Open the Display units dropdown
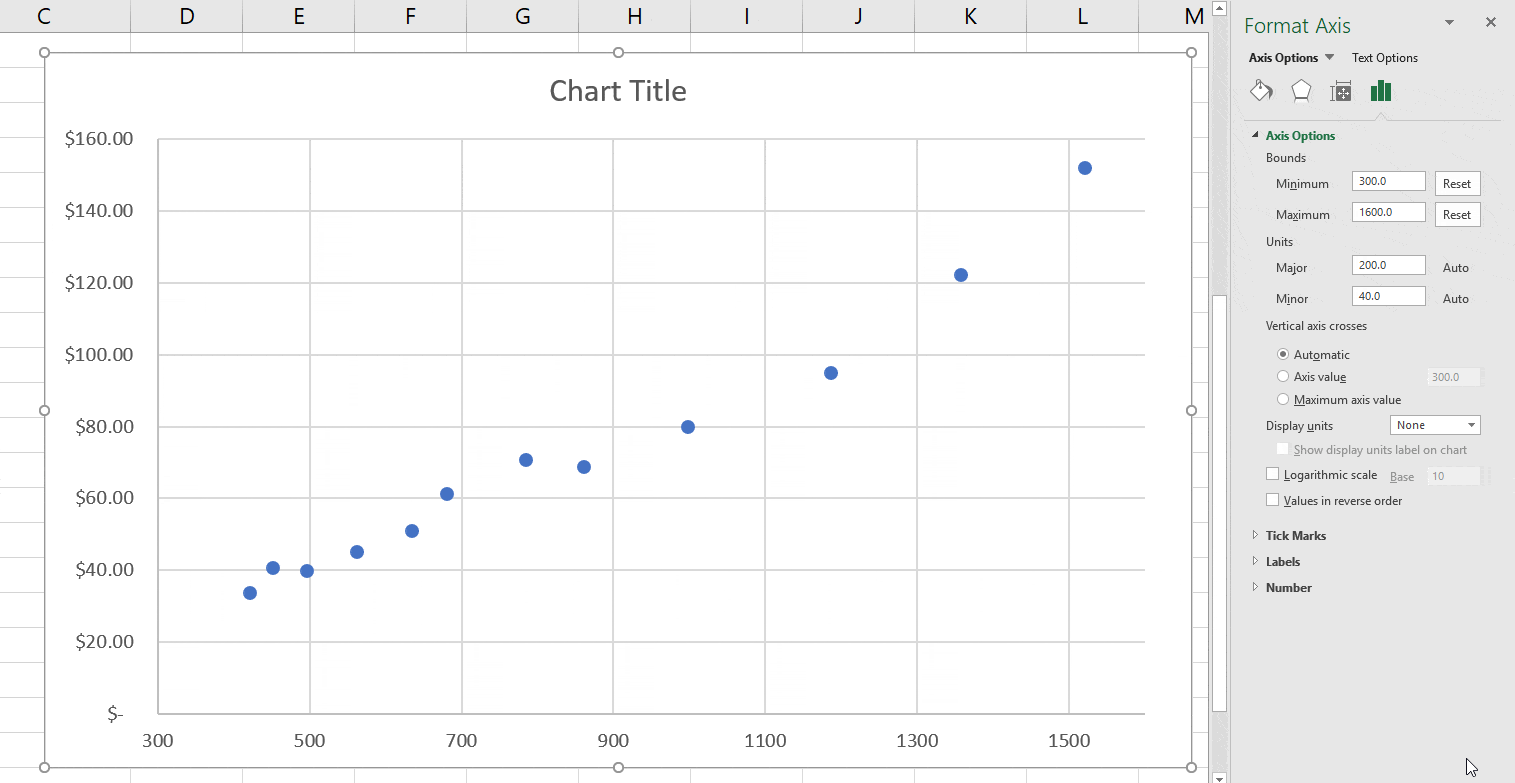 click(1435, 424)
